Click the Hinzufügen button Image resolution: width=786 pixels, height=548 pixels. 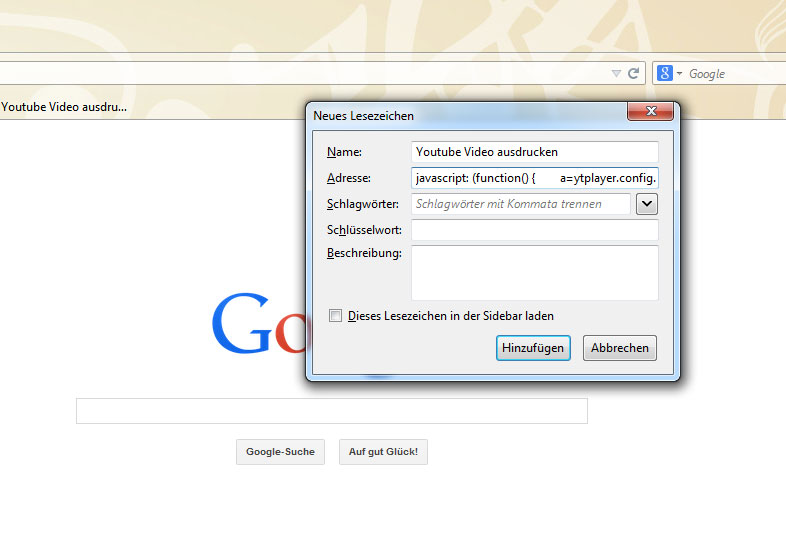point(533,348)
